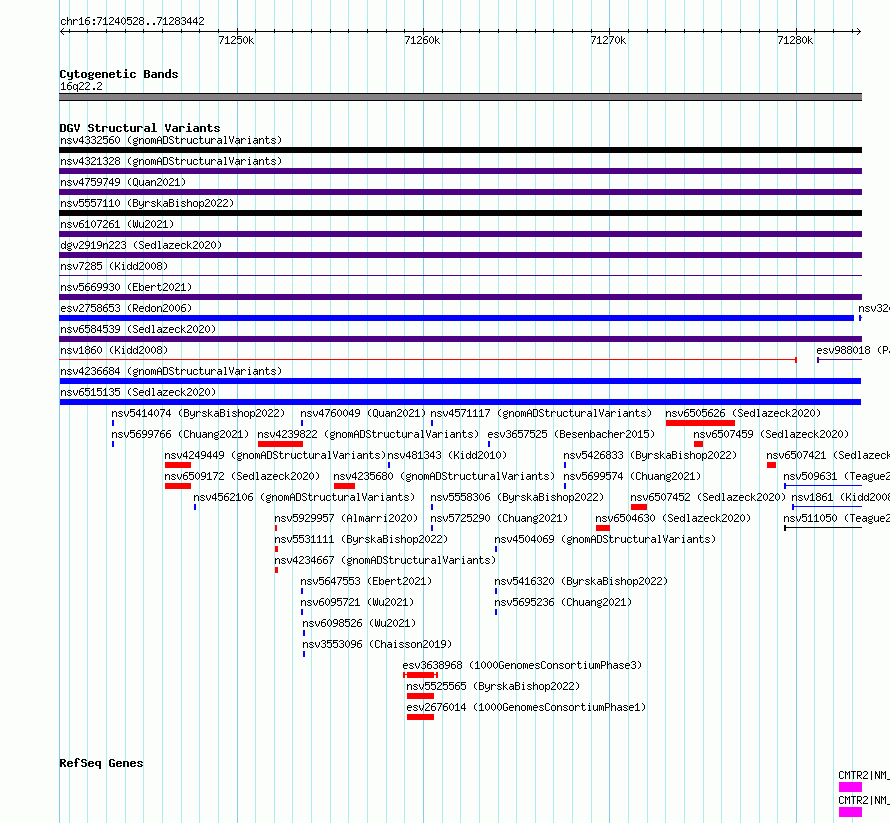
Task: Select the black nsv511050 variant line
Action: point(823,528)
